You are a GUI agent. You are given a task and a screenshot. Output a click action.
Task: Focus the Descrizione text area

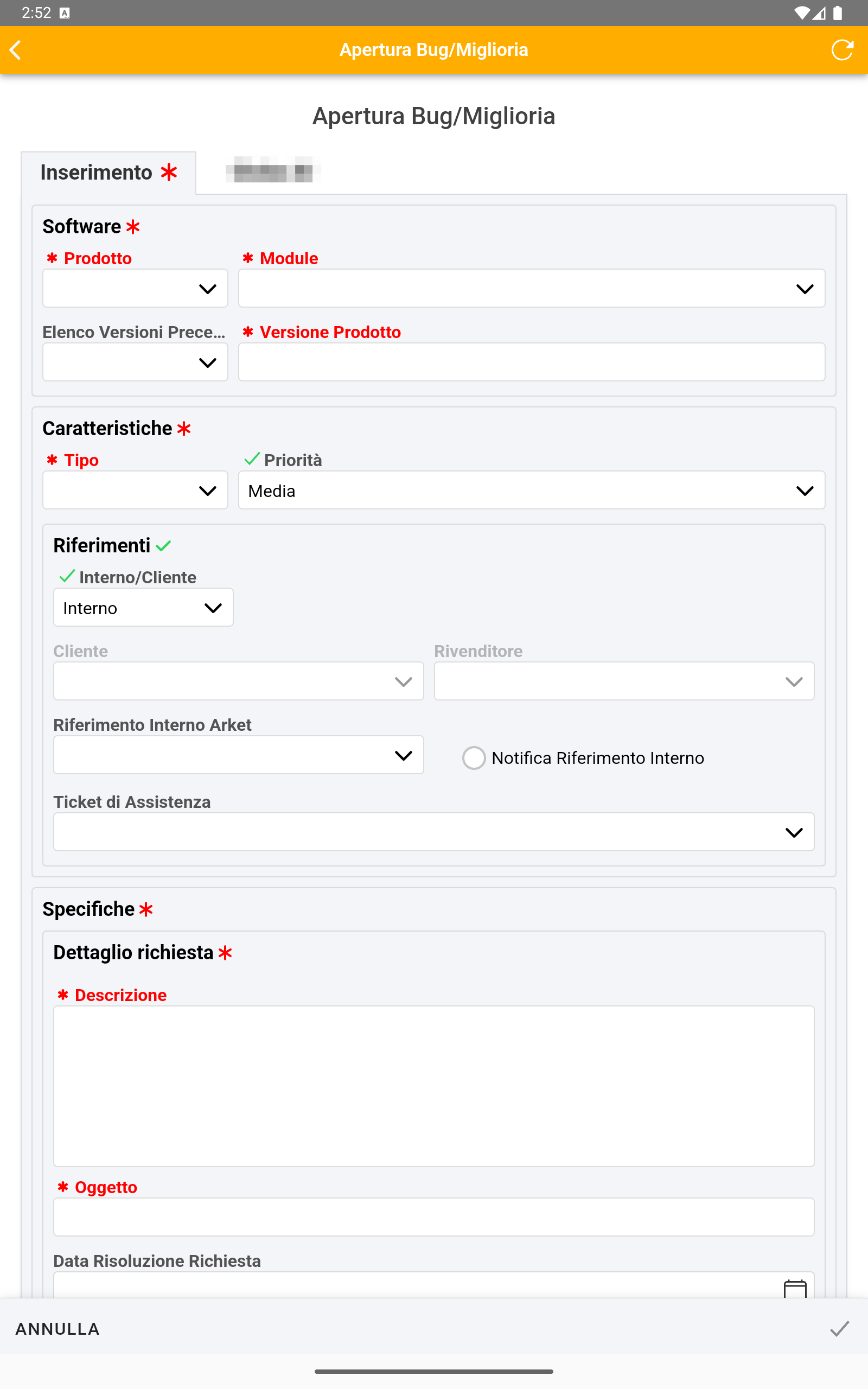point(433,1085)
